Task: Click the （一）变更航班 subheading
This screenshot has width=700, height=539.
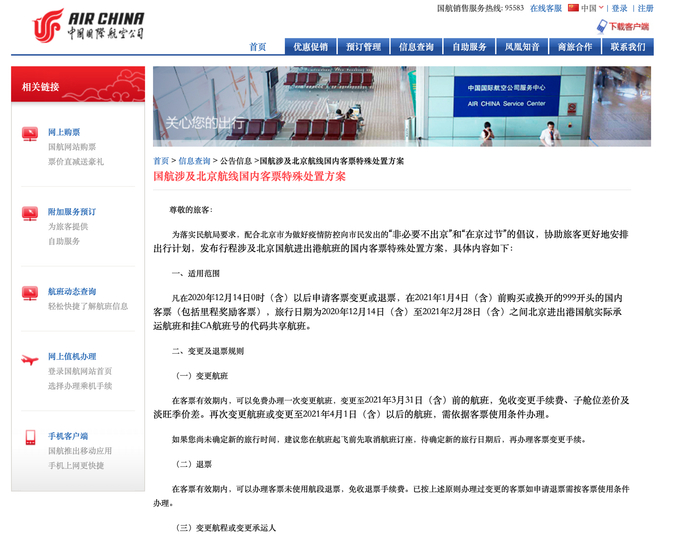Action: pos(202,376)
